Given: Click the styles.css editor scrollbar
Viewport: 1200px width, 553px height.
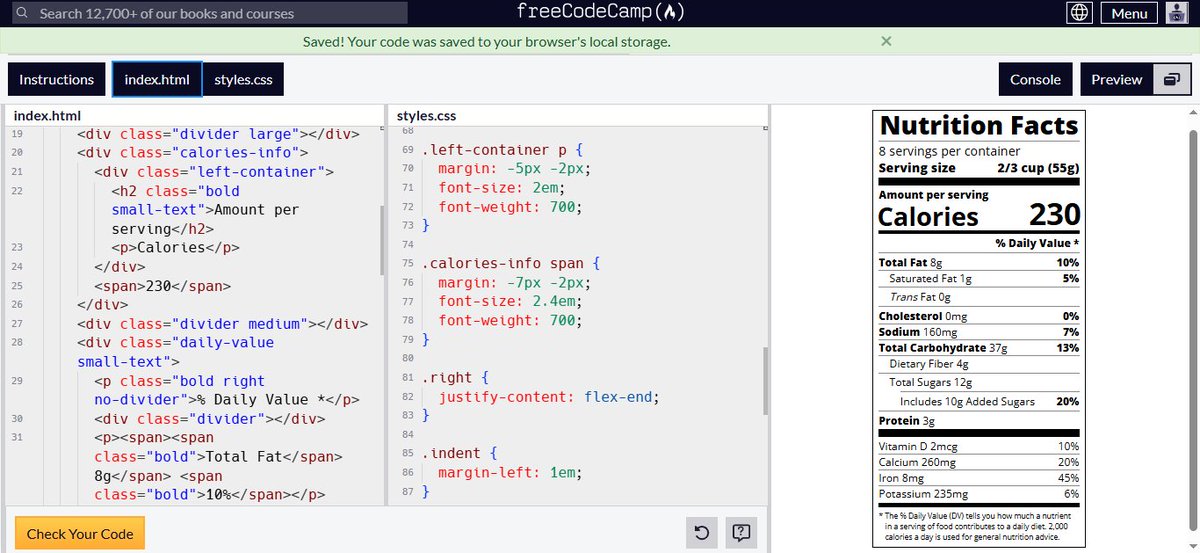Looking at the screenshot, I should [767, 381].
